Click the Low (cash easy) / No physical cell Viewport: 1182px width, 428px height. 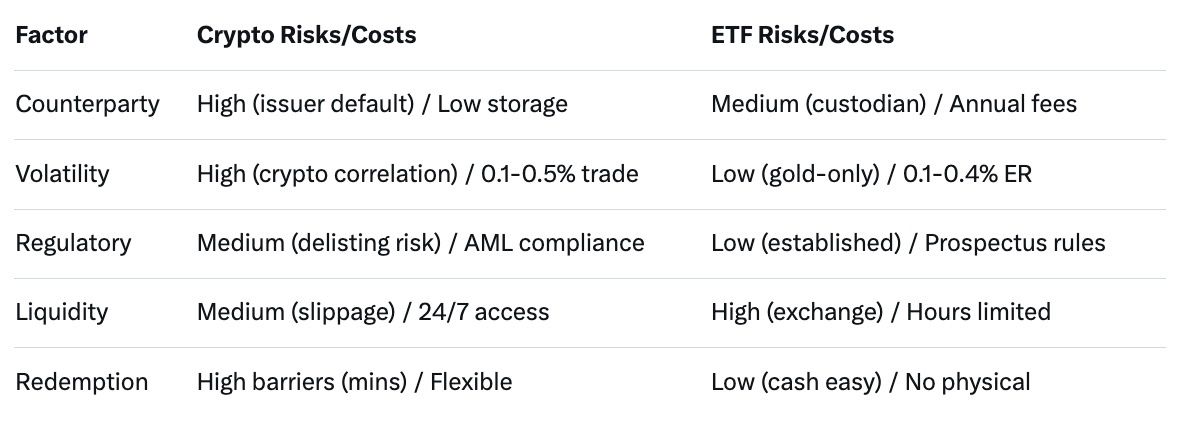coord(870,382)
